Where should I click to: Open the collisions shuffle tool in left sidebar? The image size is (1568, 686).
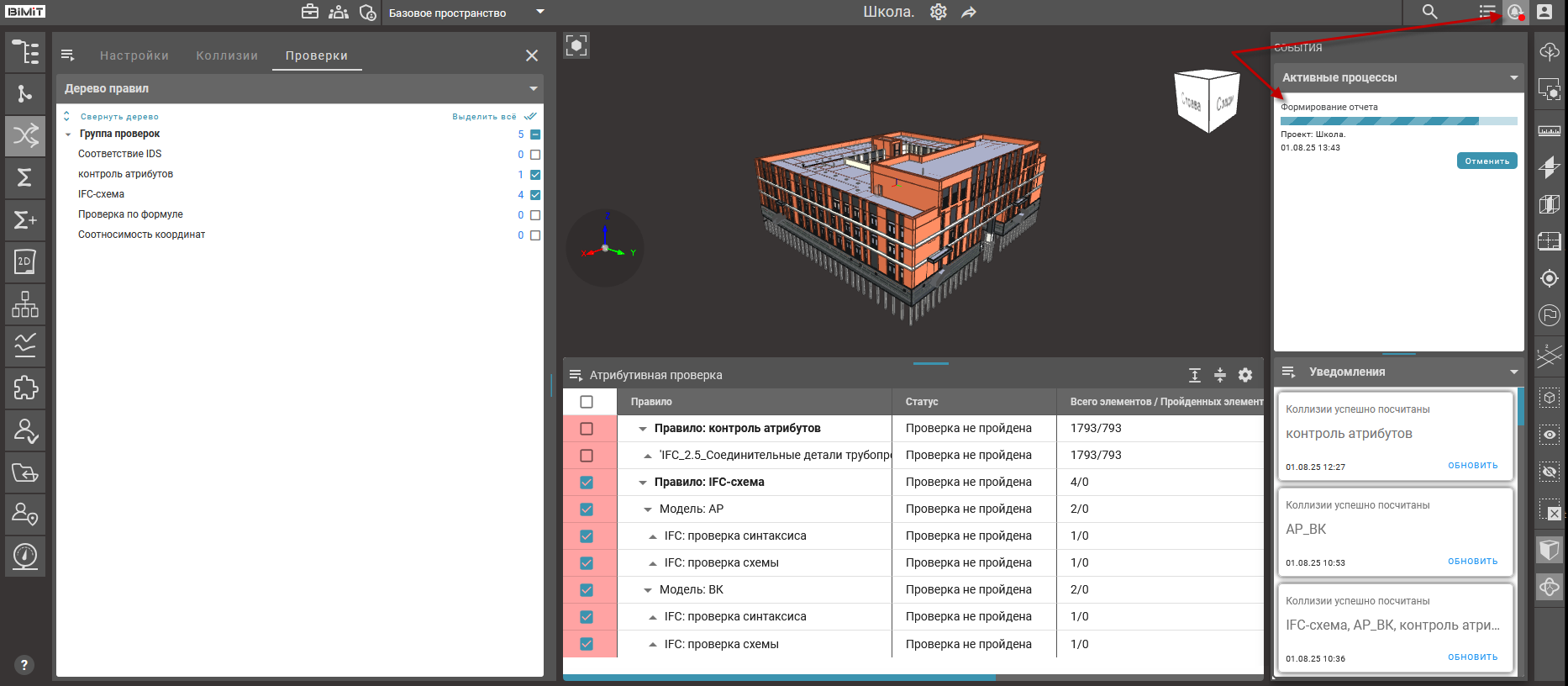25,135
